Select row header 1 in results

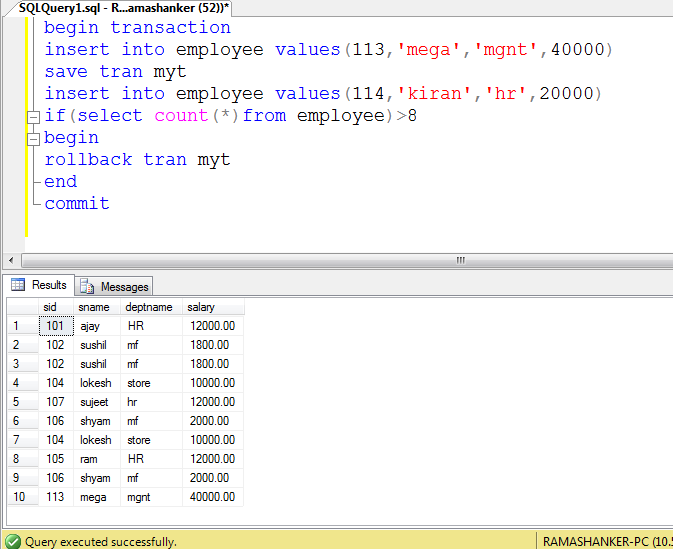pyautogui.click(x=23, y=326)
